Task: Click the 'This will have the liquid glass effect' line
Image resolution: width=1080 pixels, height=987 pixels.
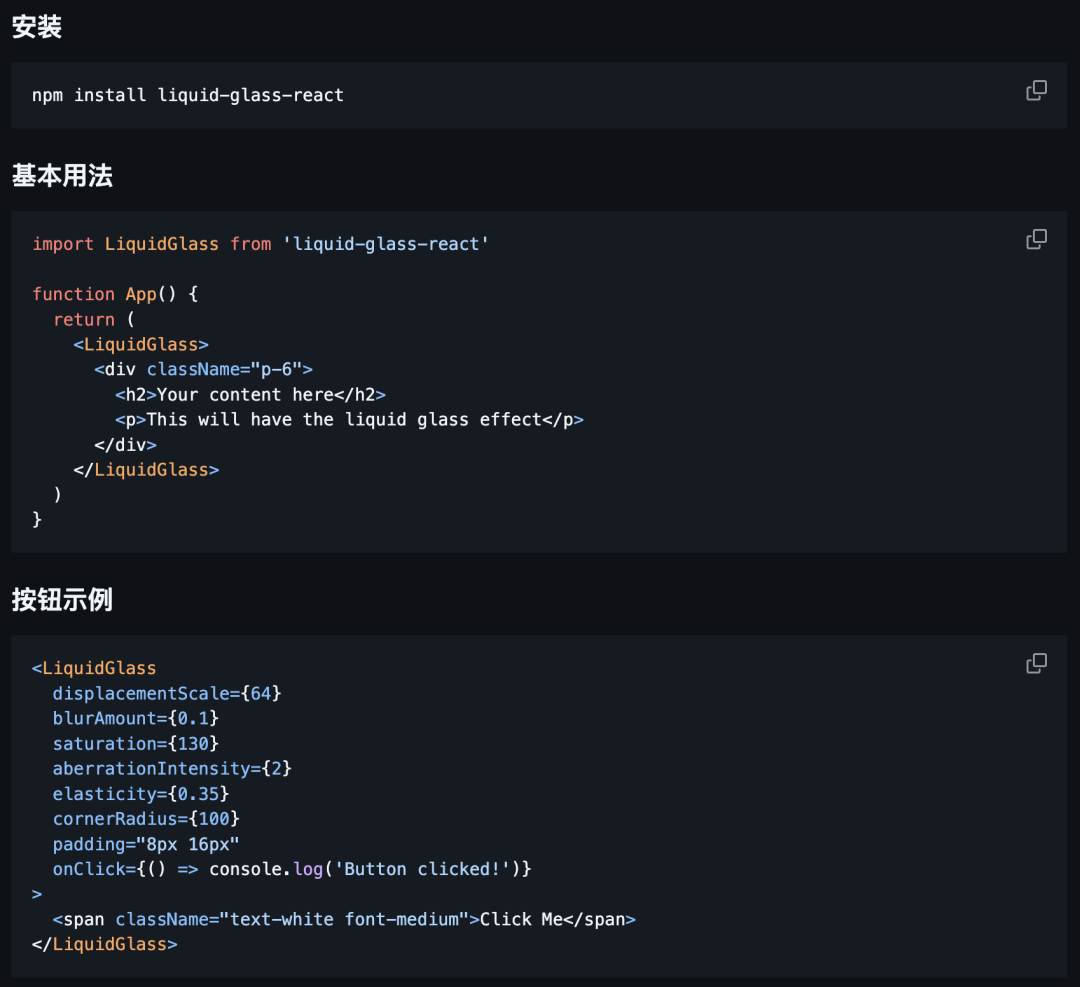Action: coord(349,419)
